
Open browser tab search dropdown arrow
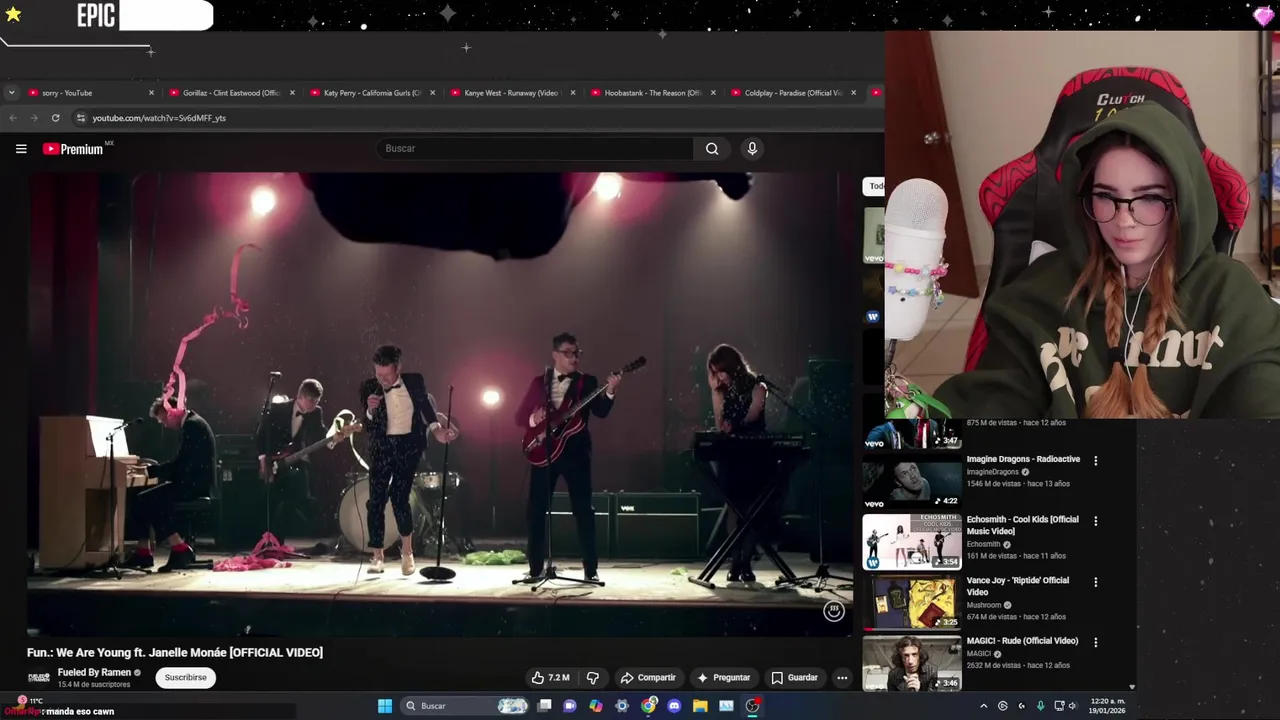[11, 93]
